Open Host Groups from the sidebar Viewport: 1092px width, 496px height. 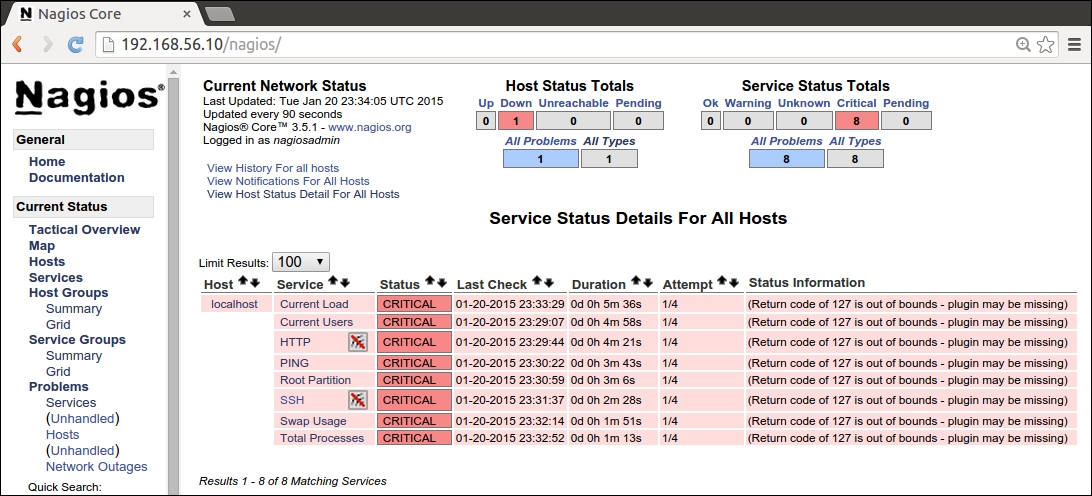(x=68, y=293)
